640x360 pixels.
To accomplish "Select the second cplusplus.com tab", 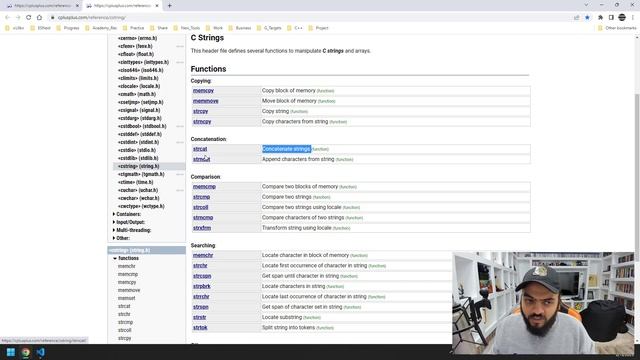I will tap(122, 6).
